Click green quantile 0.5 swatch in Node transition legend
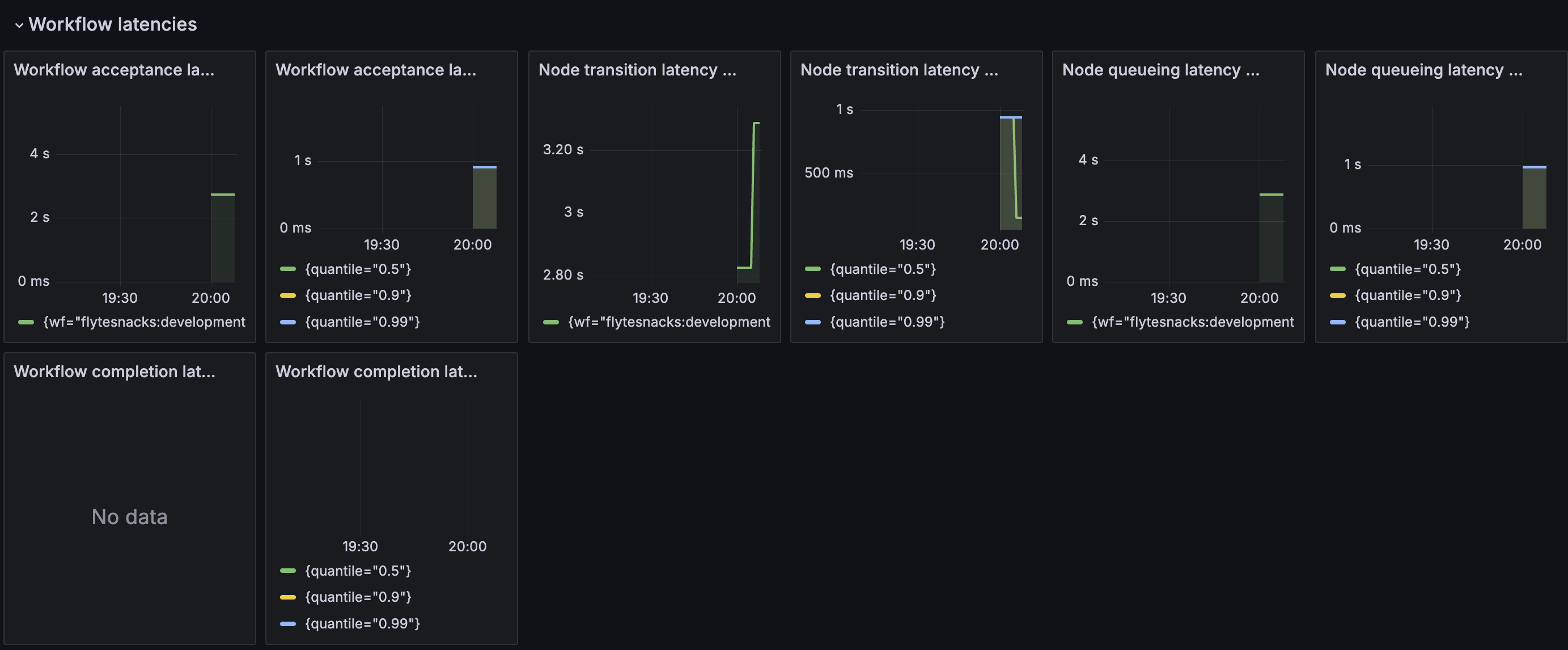This screenshot has width=1568, height=650. (x=812, y=269)
